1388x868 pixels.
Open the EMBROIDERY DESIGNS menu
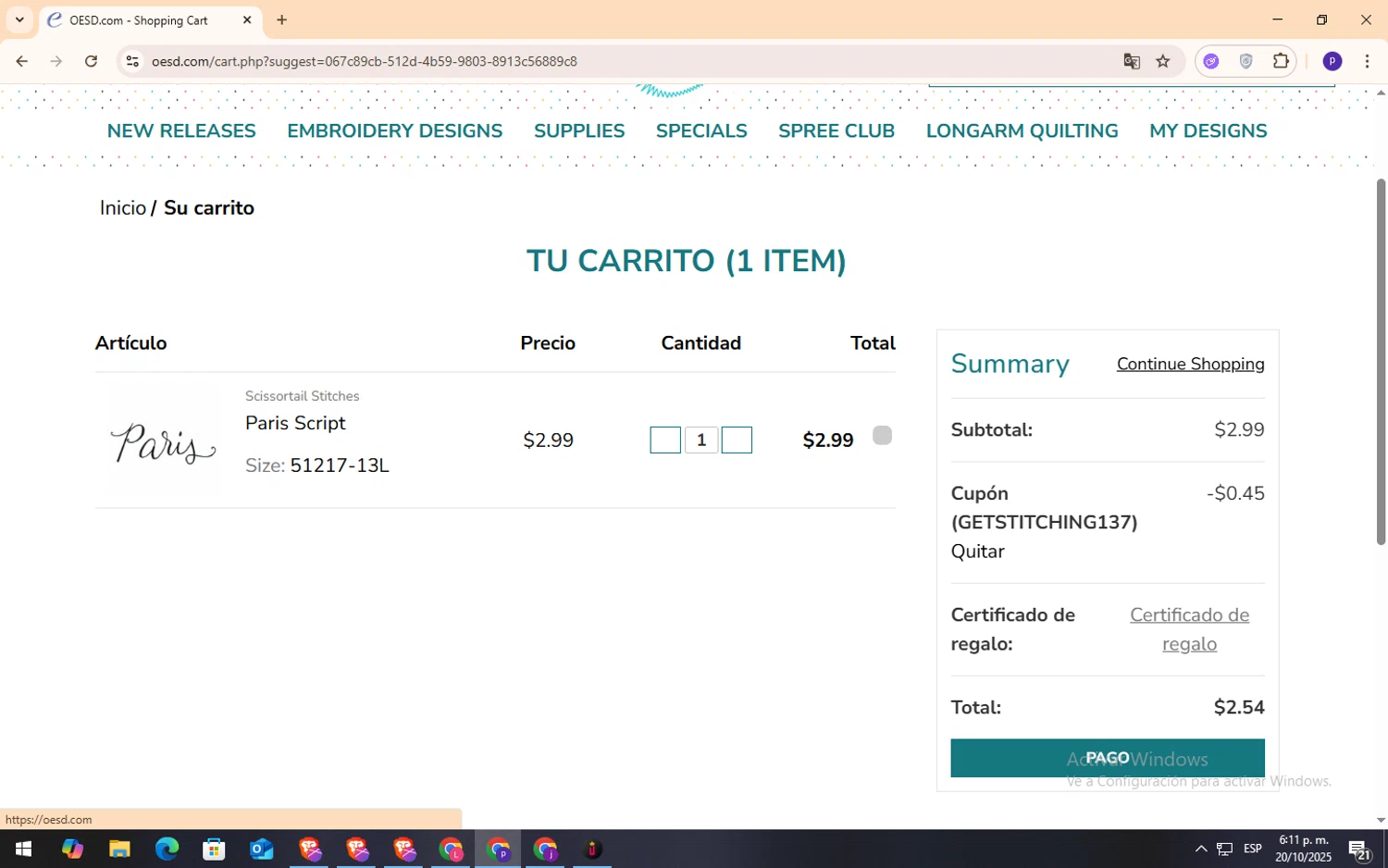[395, 130]
